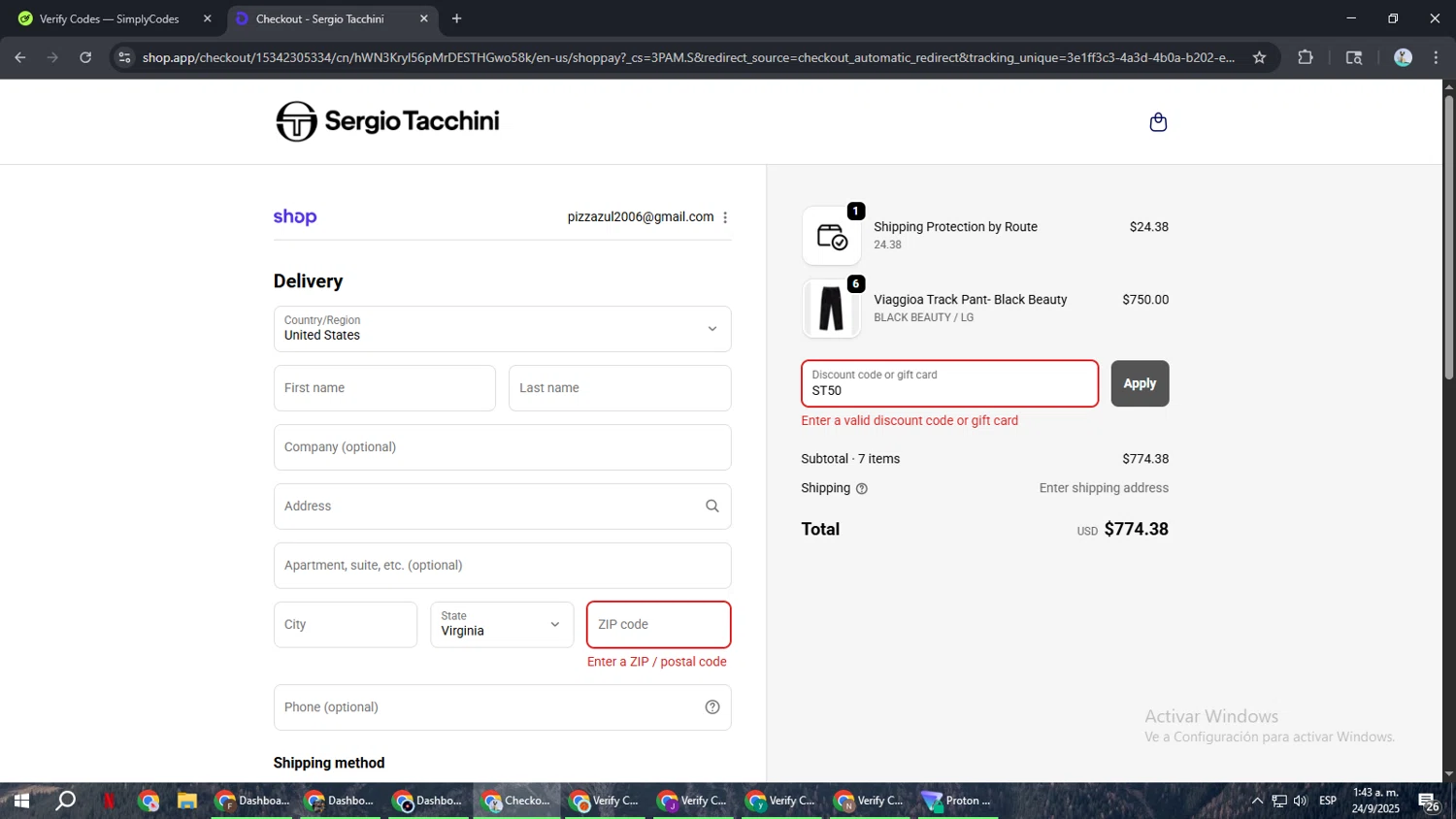Open Chrome three-dot menu

(1436, 57)
